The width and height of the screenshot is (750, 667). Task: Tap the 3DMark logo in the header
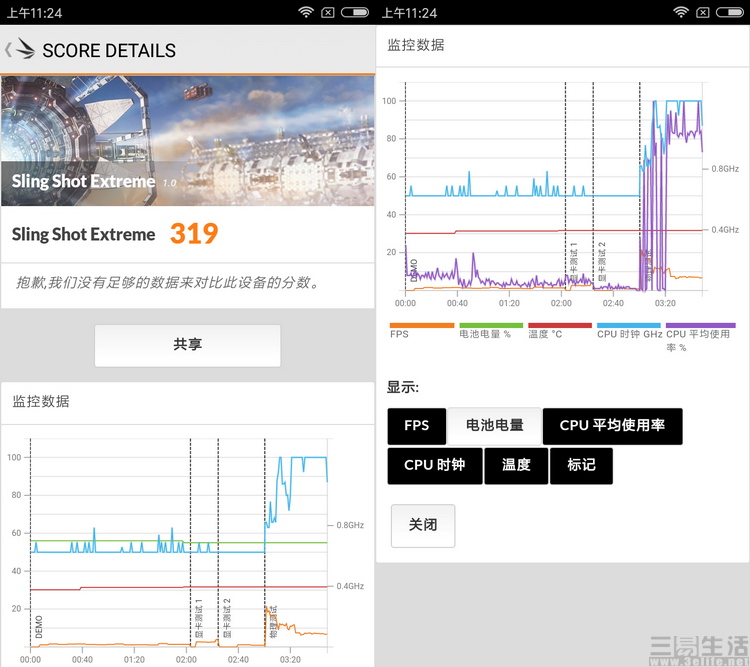(x=25, y=49)
